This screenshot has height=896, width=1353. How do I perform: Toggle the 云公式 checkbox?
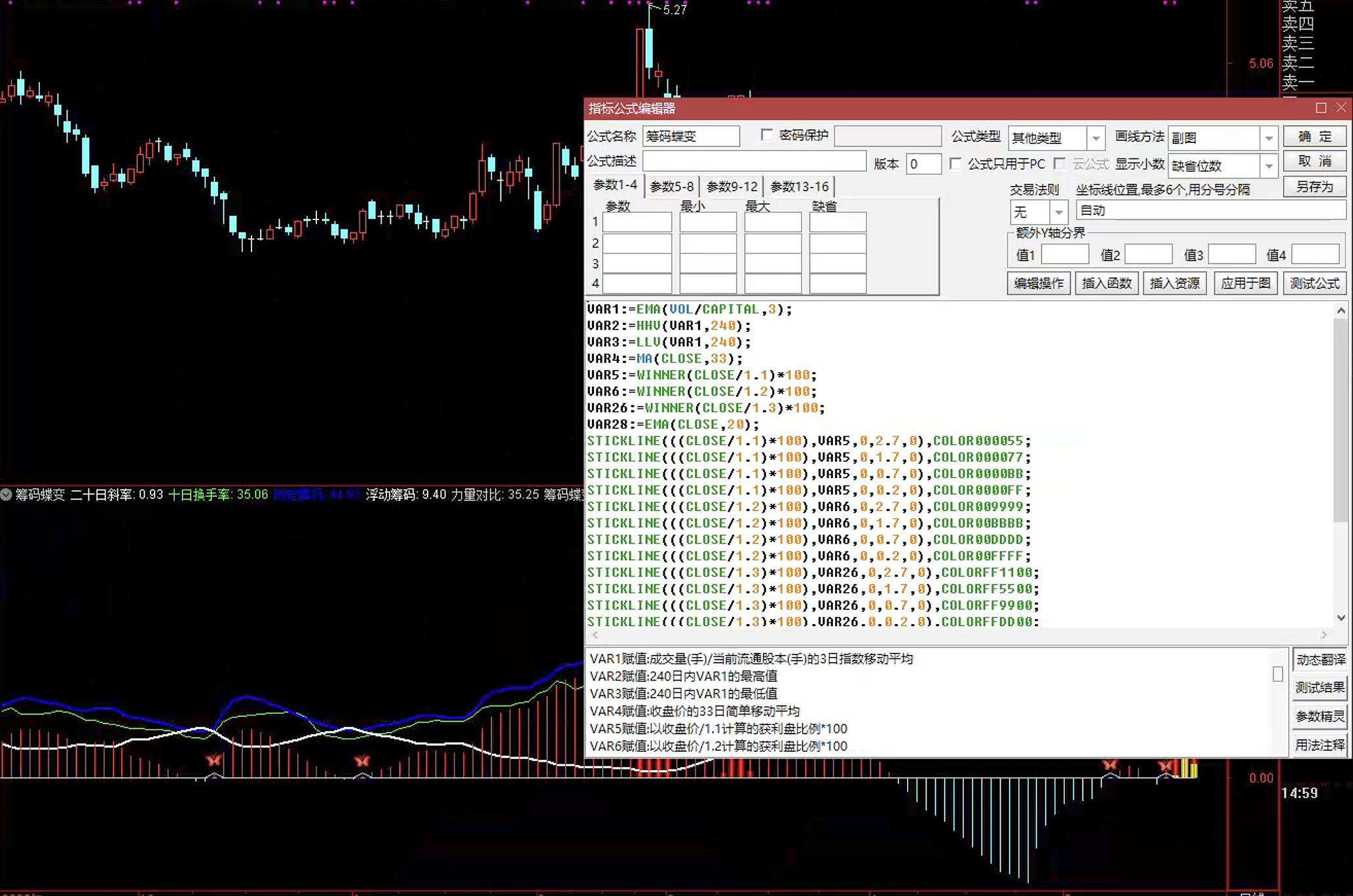1059,164
